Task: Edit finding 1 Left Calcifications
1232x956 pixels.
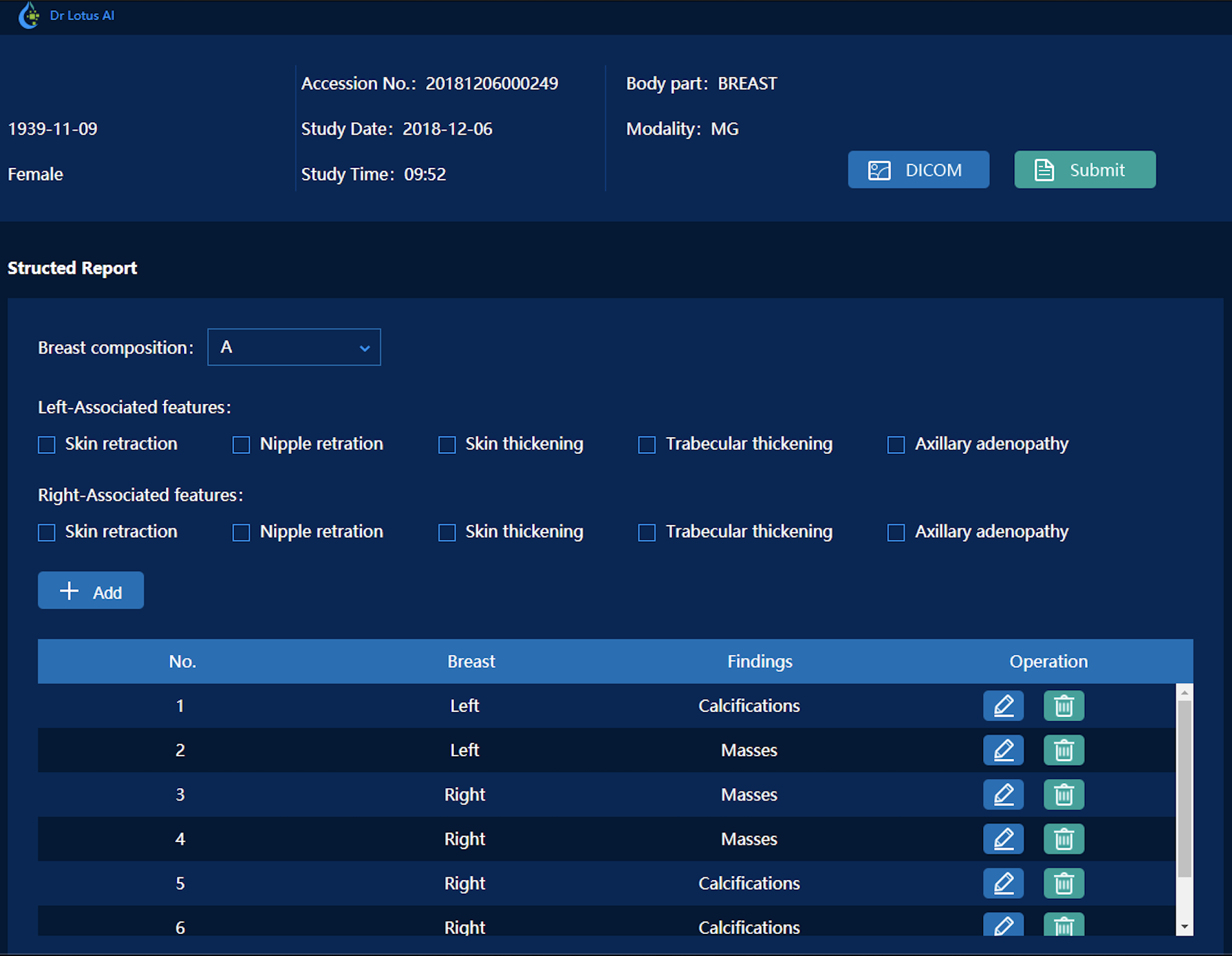Action: (x=1003, y=706)
